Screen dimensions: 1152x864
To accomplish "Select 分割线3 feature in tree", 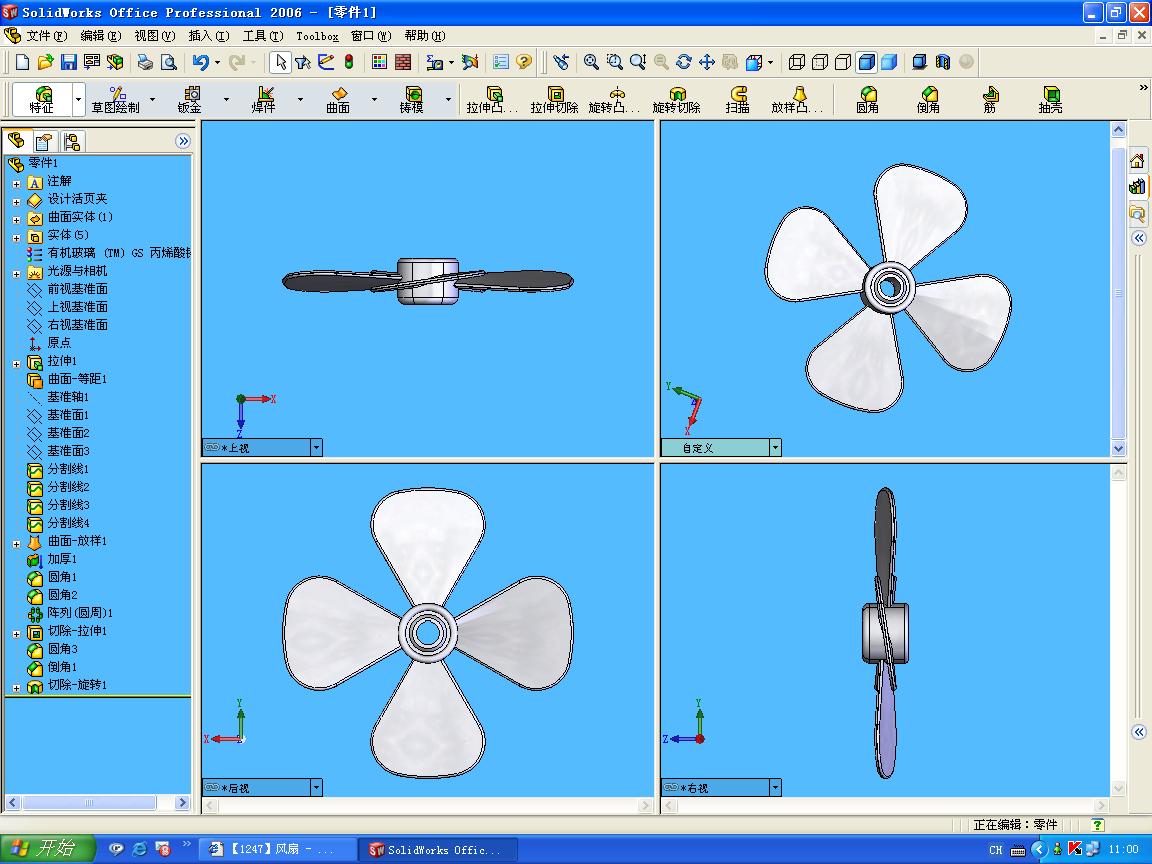I will point(58,505).
